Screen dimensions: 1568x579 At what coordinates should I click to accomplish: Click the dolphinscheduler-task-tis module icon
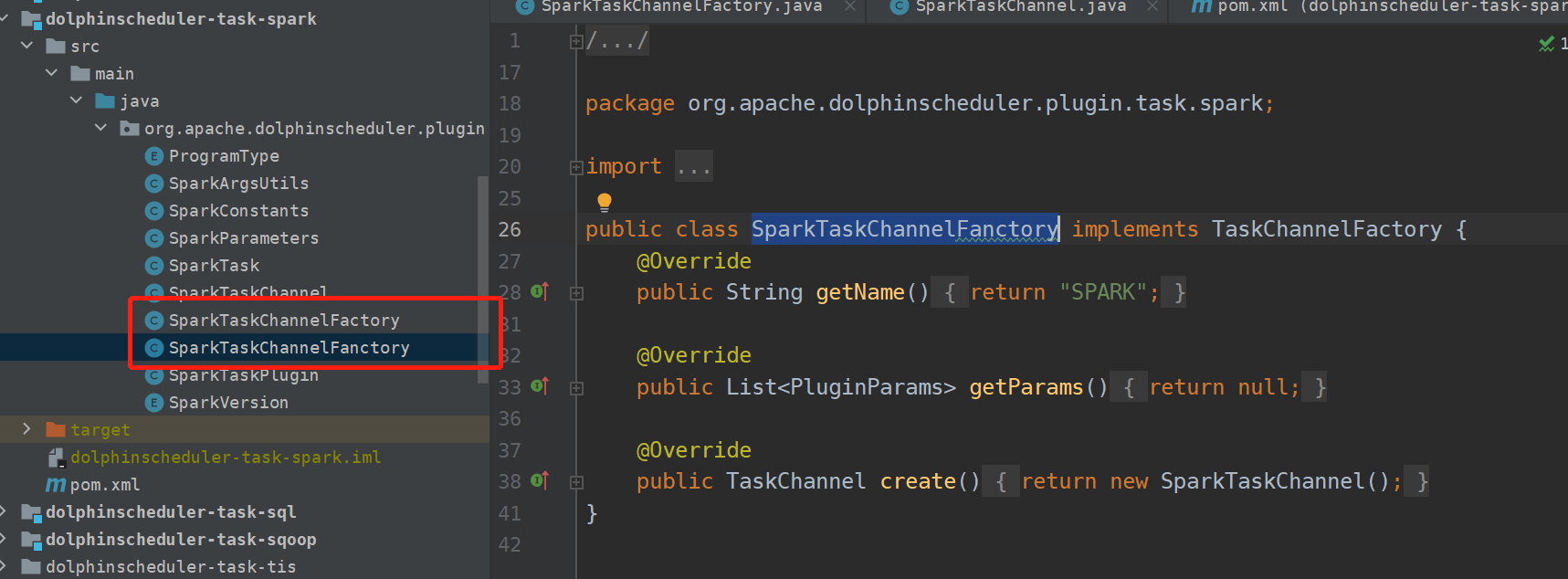click(31, 567)
